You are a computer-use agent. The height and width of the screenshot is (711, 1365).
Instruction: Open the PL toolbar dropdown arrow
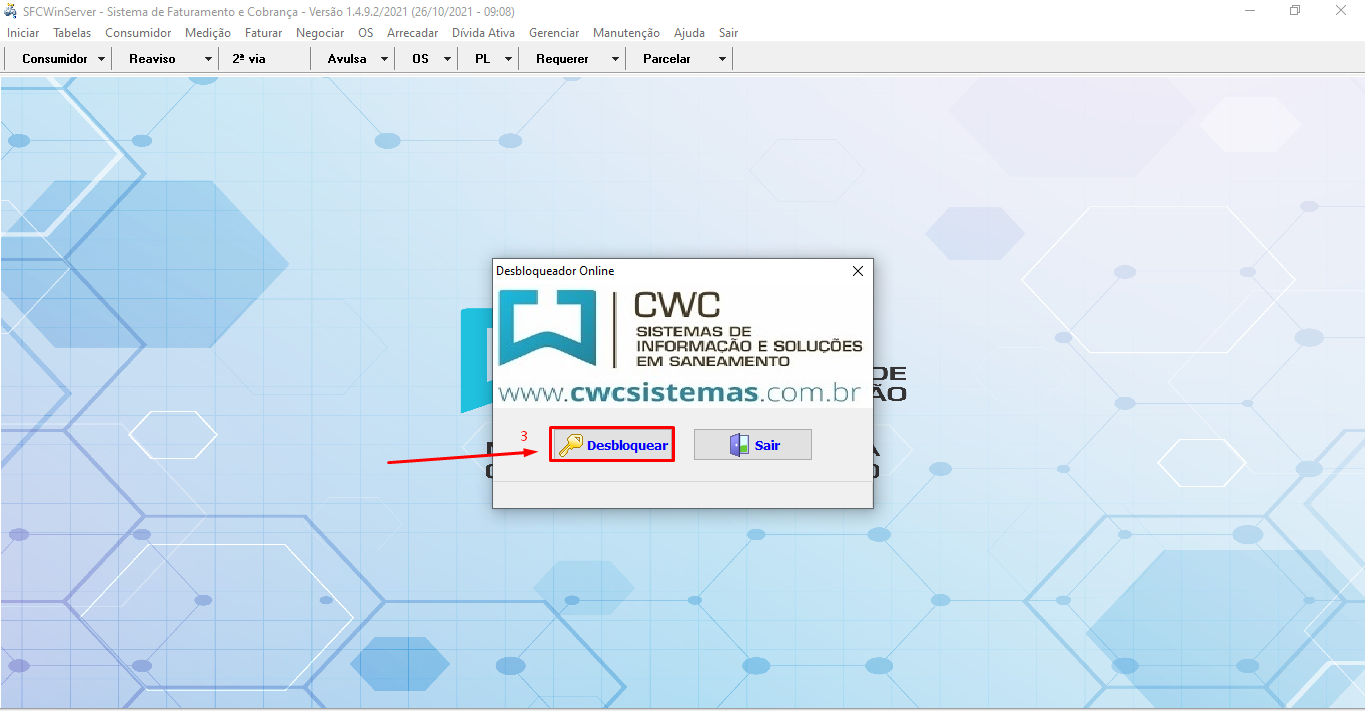[x=508, y=59]
